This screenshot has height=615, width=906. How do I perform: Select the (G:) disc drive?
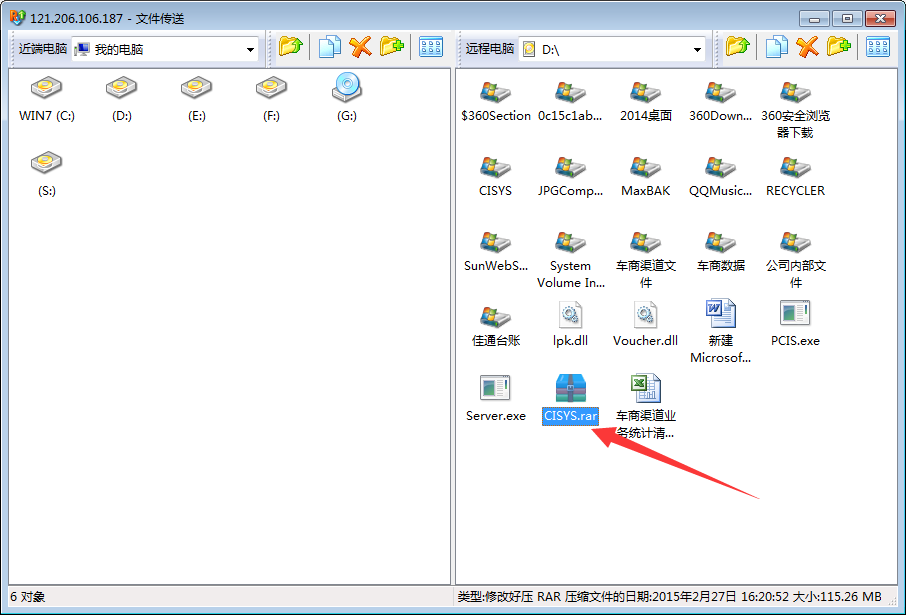coord(347,99)
